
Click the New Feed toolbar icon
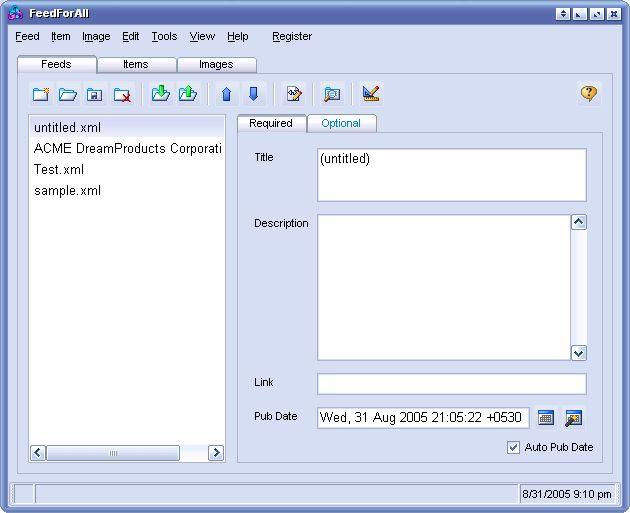tap(41, 94)
